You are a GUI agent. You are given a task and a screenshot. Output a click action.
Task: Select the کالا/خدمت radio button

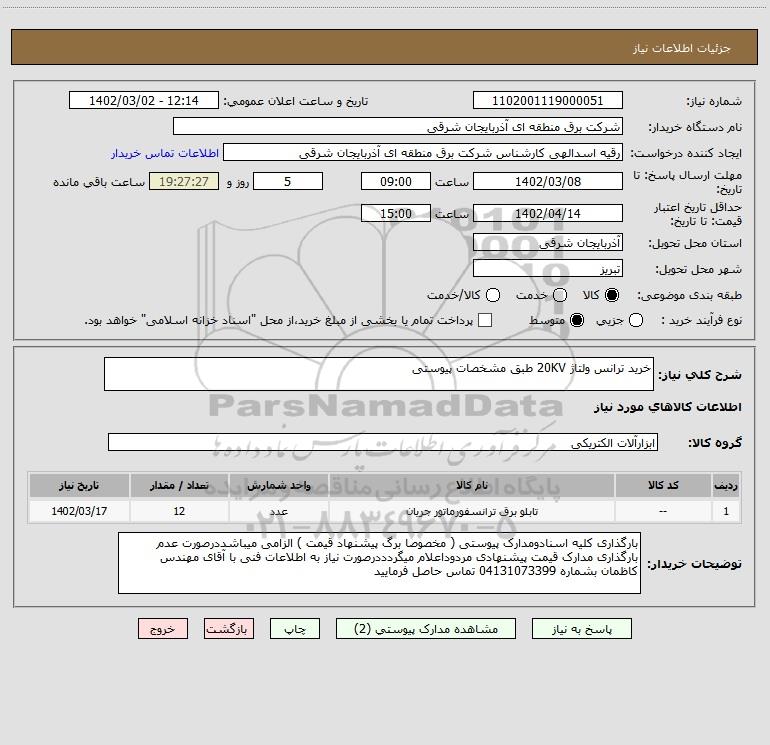[493, 295]
